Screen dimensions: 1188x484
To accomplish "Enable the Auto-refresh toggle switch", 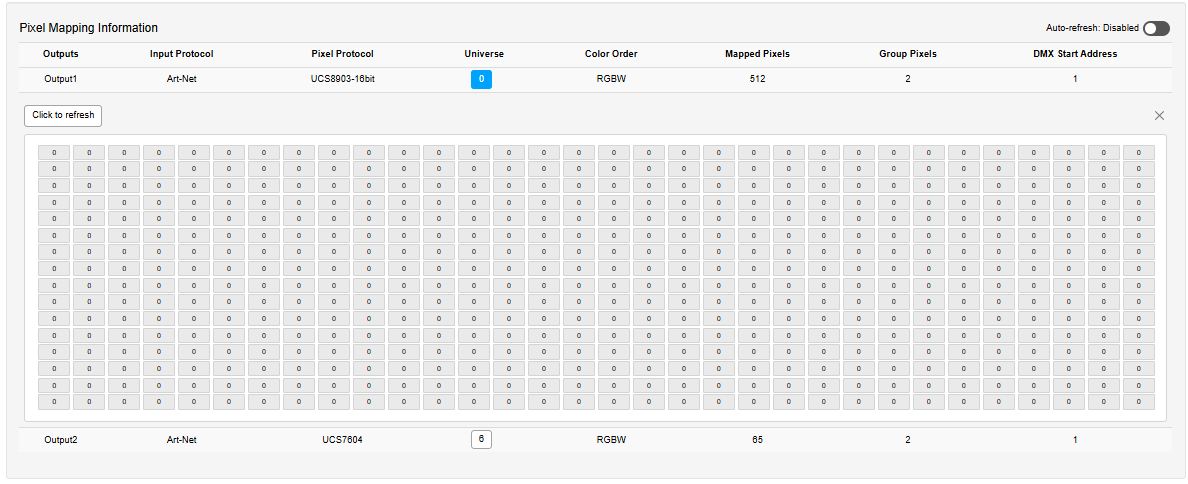I will (1156, 28).
